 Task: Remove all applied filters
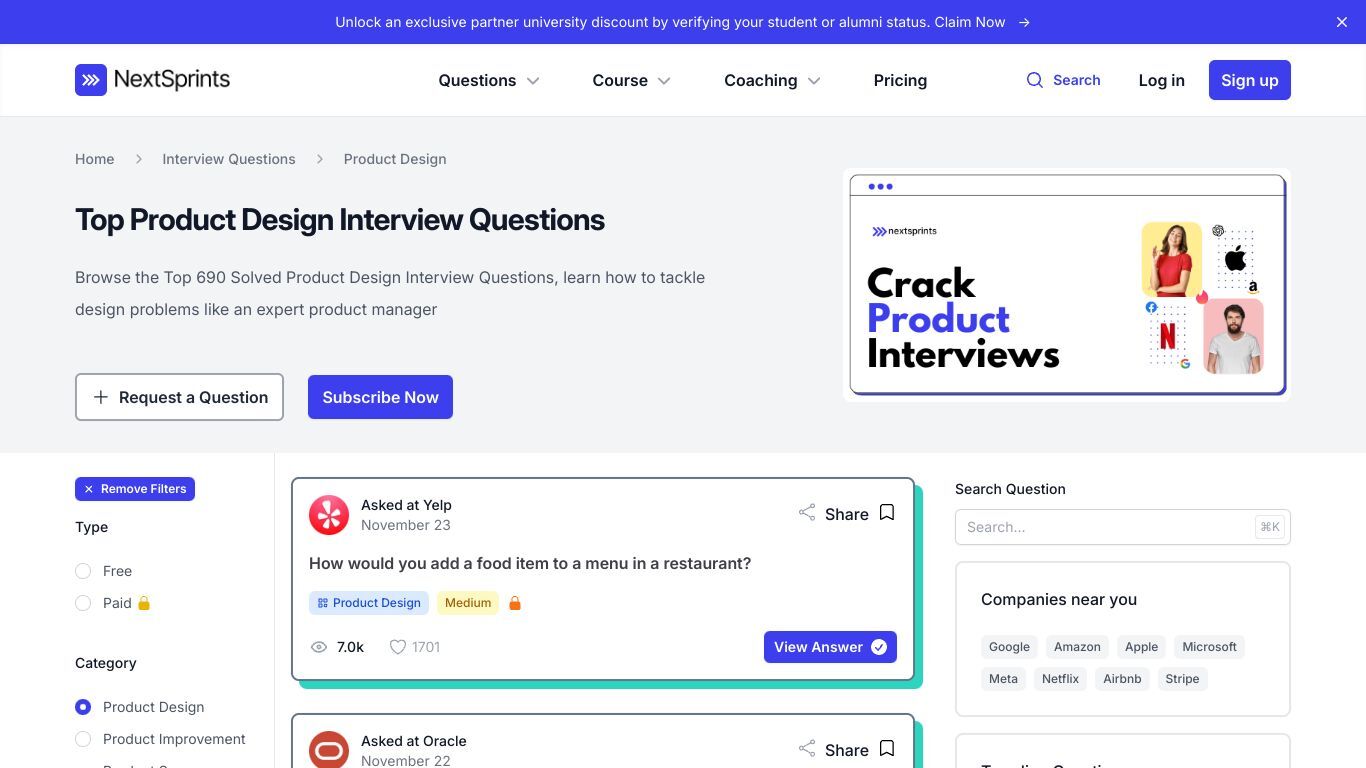point(135,489)
